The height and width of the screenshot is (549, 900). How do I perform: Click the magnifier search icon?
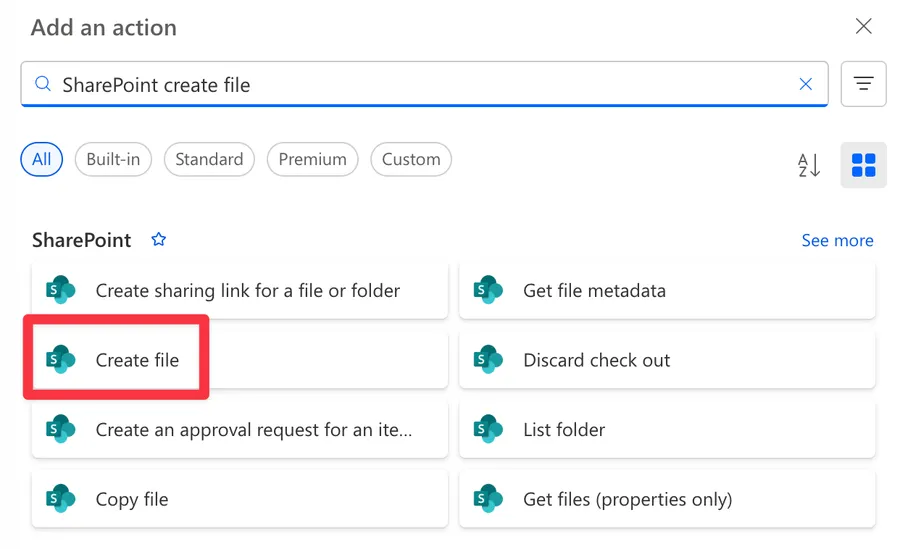[x=43, y=84]
